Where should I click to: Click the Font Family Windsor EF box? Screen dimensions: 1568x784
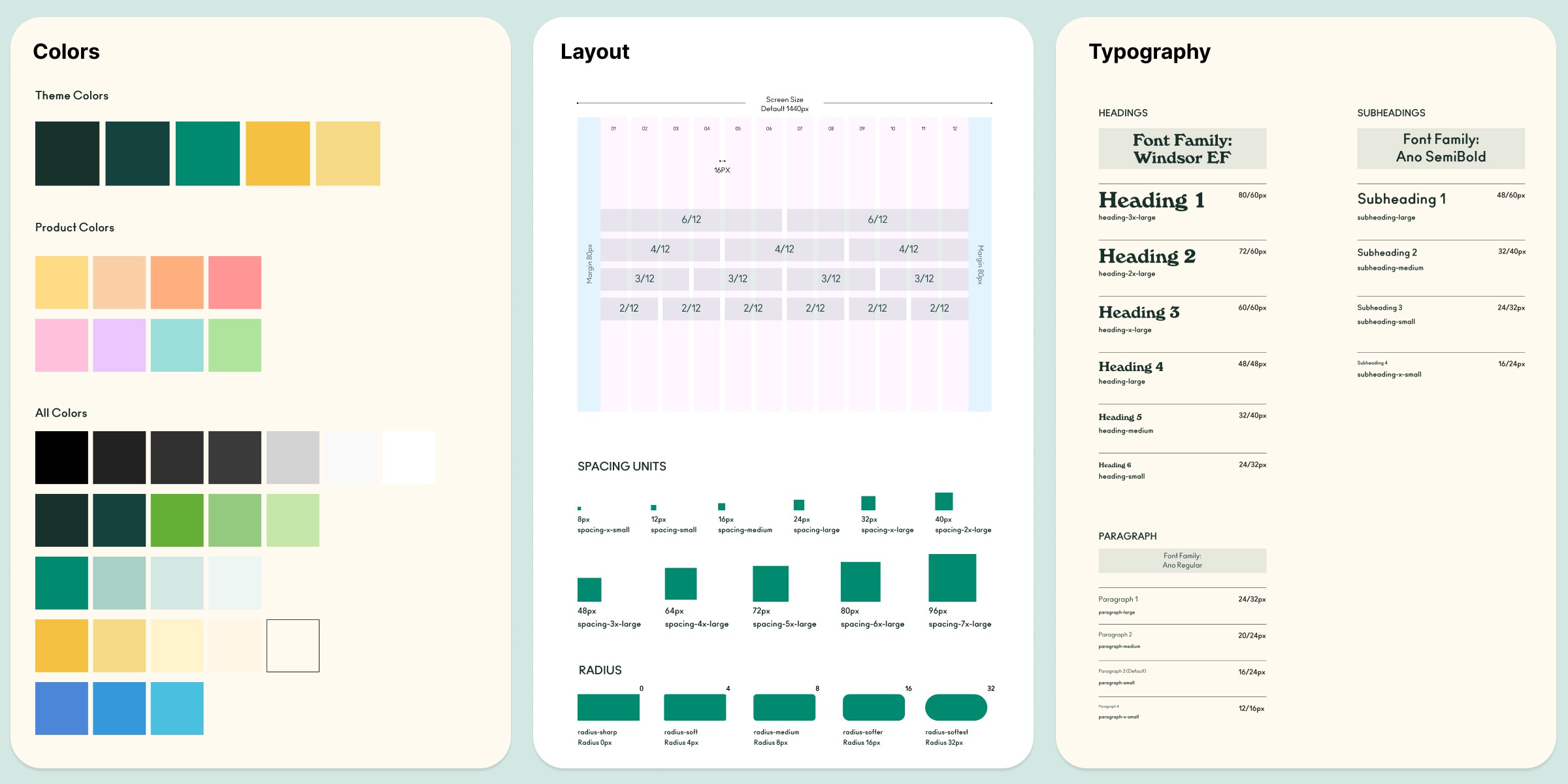coord(1182,149)
